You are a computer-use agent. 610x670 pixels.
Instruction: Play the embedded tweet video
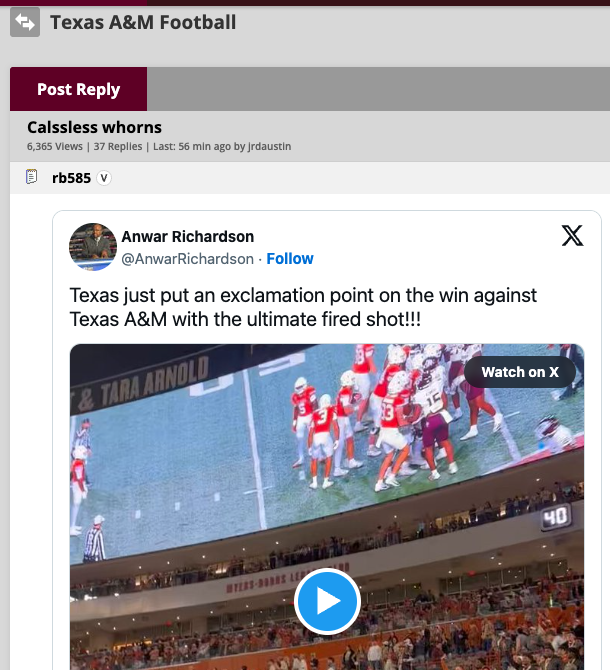(x=327, y=601)
